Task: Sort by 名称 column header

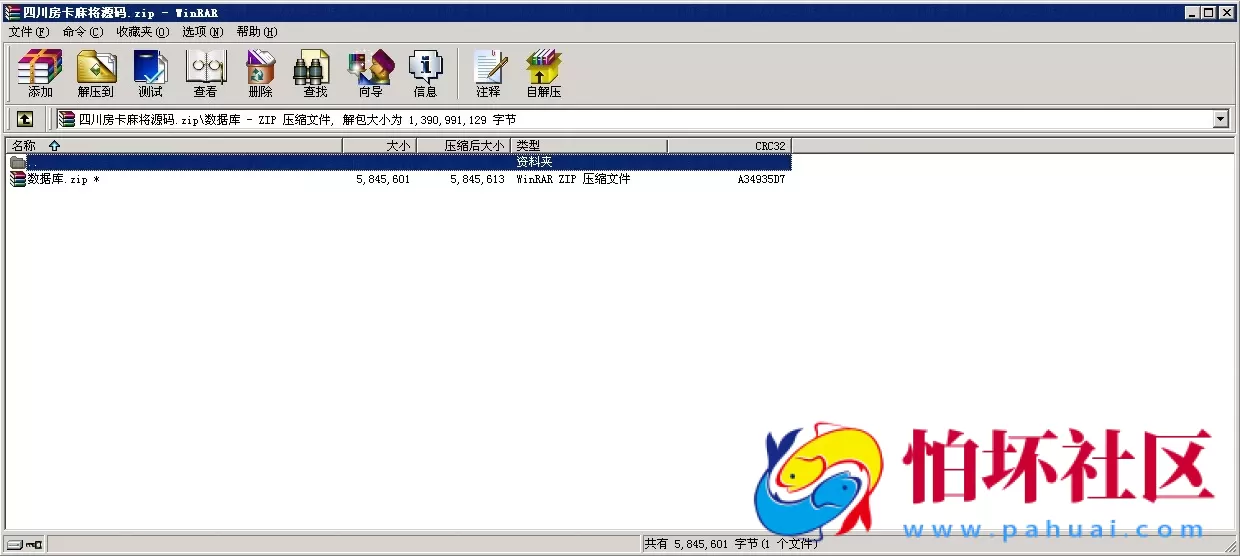Action: click(174, 146)
